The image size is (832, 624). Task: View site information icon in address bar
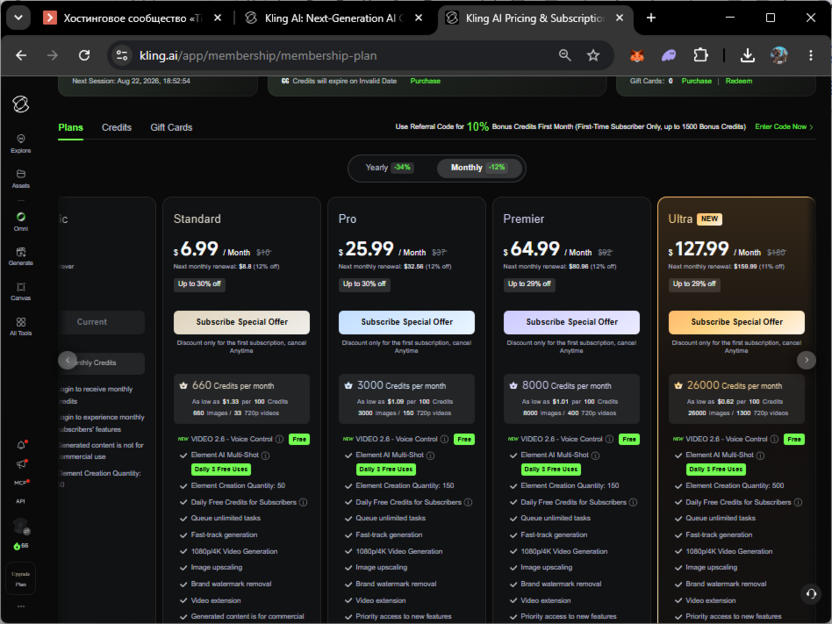coord(122,55)
